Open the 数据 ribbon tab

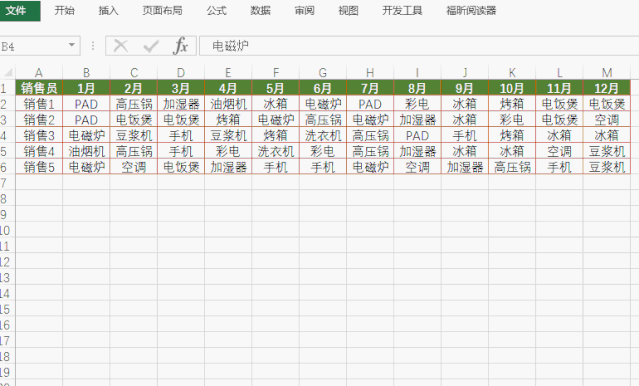[x=260, y=11]
